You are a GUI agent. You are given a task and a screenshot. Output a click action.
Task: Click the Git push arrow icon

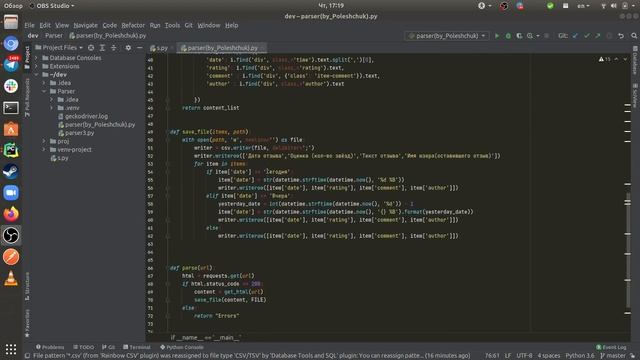point(598,36)
